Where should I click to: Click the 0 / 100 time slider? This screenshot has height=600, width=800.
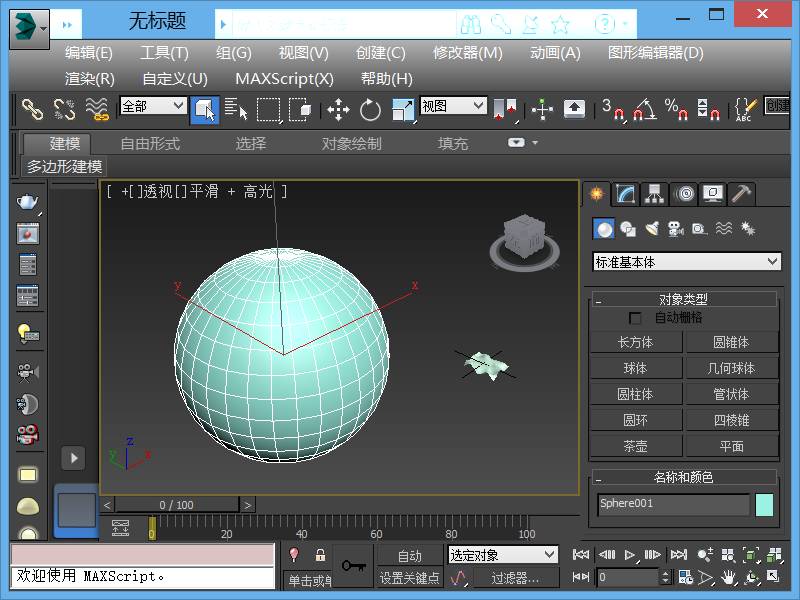tap(177, 505)
